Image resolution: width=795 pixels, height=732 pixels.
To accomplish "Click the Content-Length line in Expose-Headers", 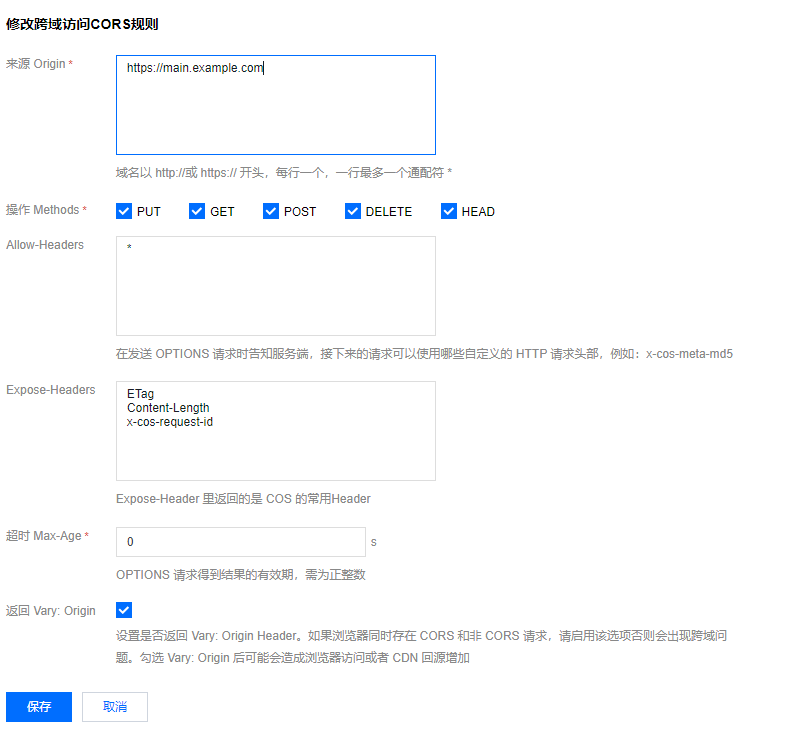I will [x=168, y=408].
